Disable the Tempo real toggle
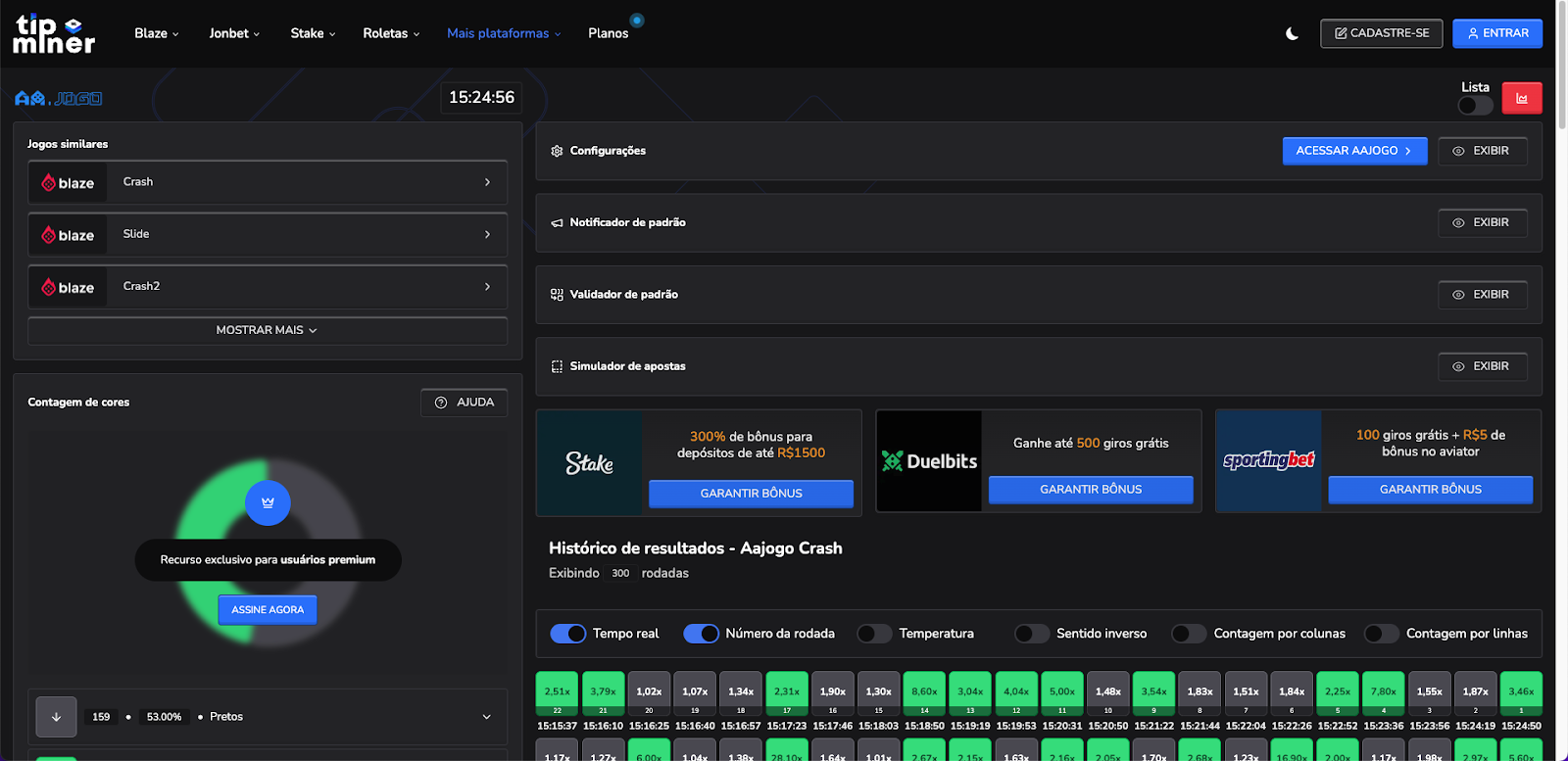Image resolution: width=1568 pixels, height=761 pixels. [x=568, y=634]
